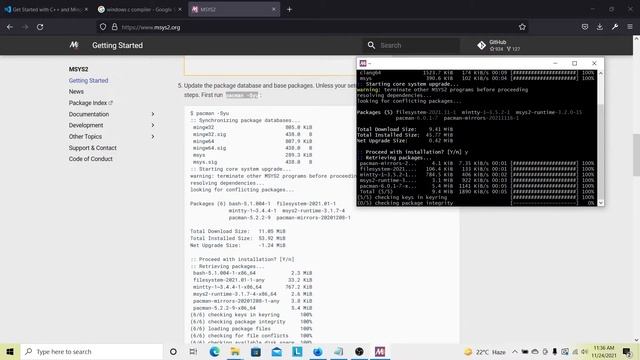Open OBS Studio from taskbar

(359, 351)
